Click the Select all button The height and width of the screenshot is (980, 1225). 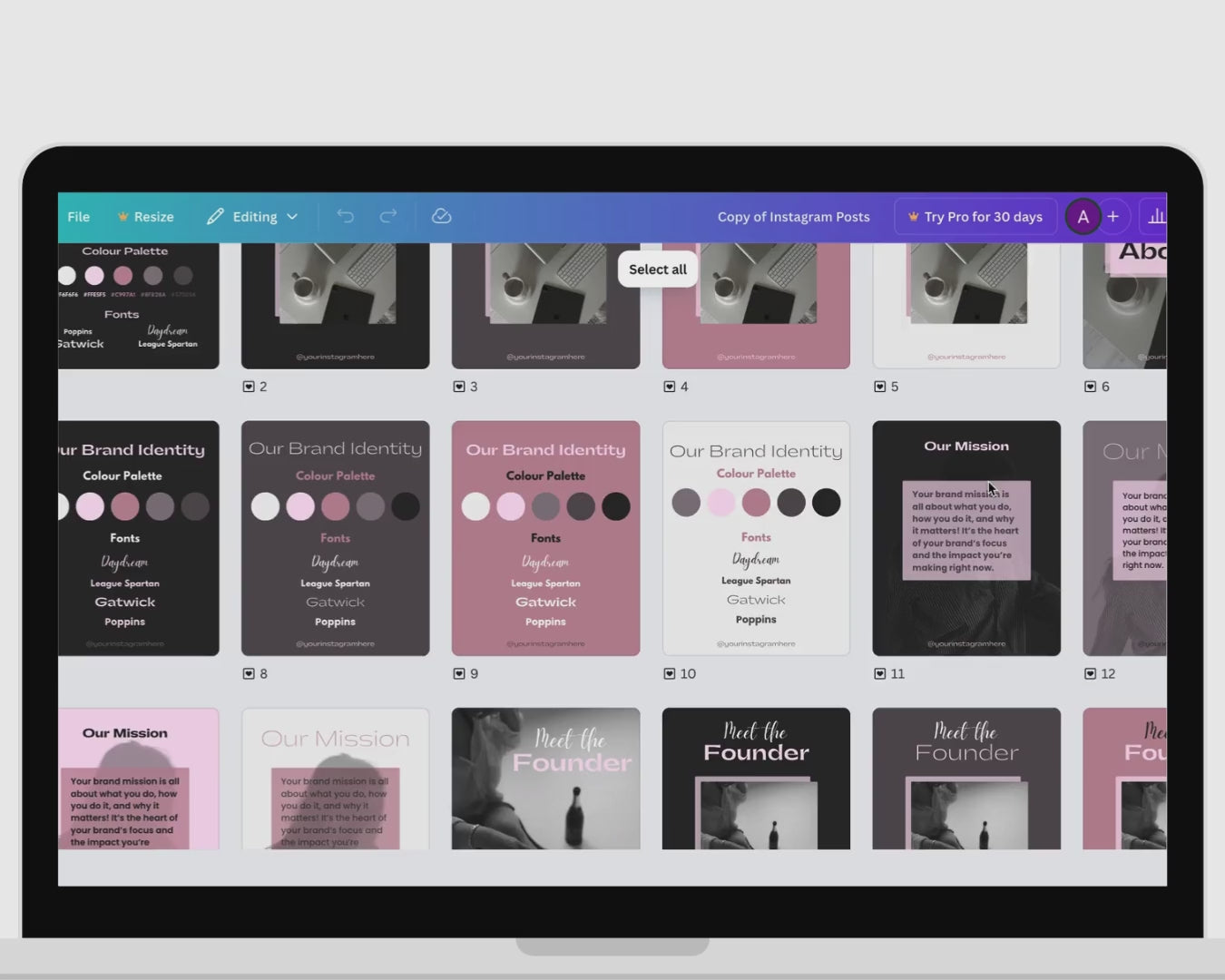pyautogui.click(x=658, y=269)
